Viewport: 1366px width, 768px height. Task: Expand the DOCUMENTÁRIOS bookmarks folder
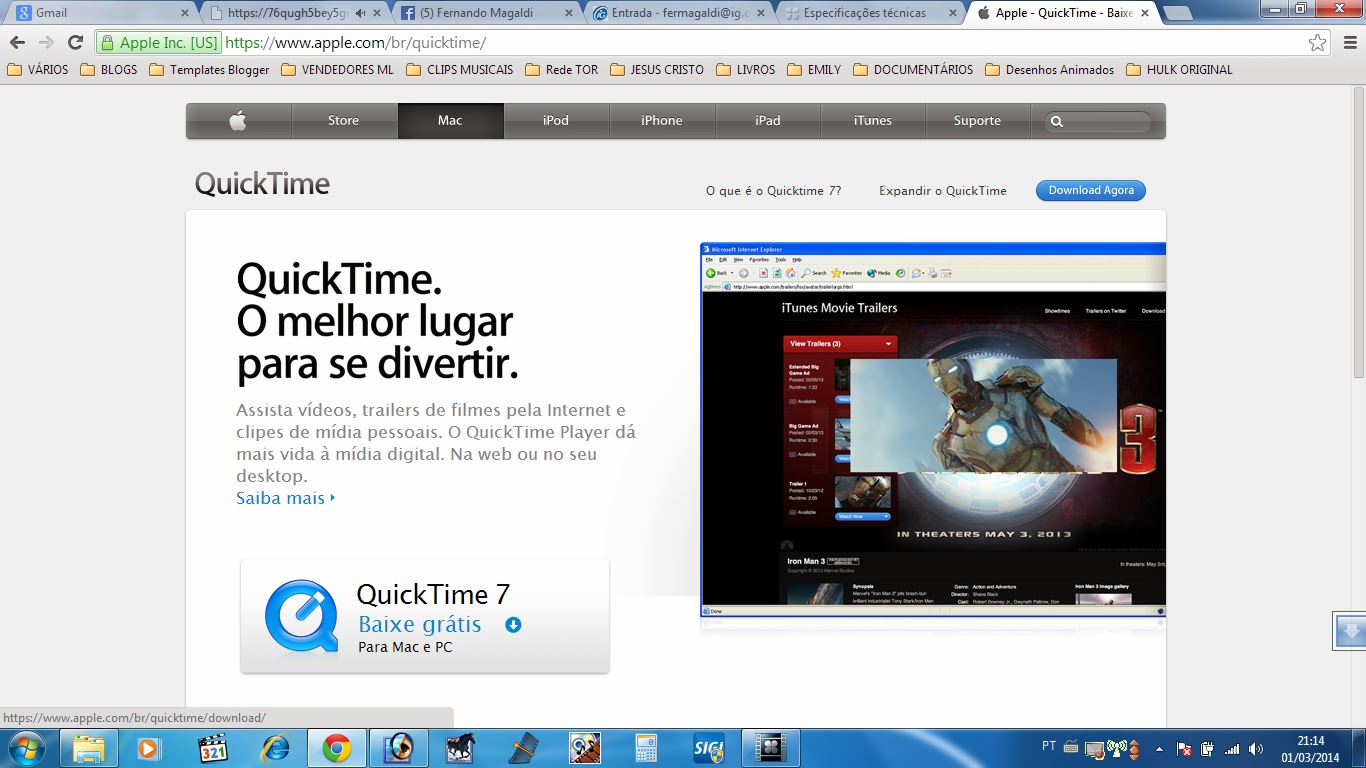913,70
